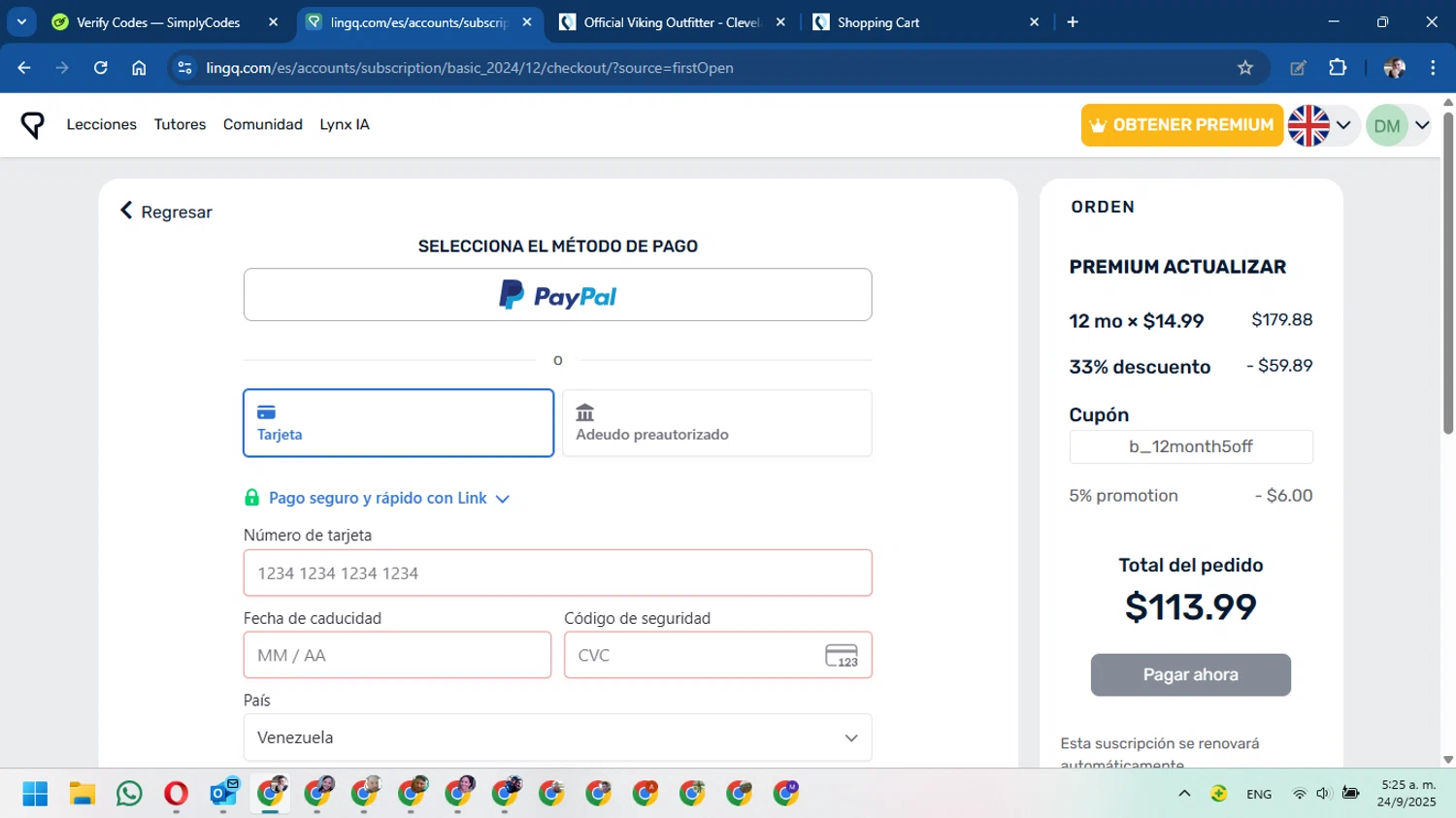Click the green lock icon beside Link
The image size is (1456, 818).
pyautogui.click(x=251, y=498)
